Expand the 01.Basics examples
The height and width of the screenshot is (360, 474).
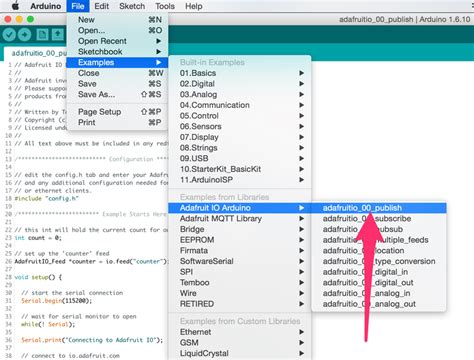click(240, 73)
